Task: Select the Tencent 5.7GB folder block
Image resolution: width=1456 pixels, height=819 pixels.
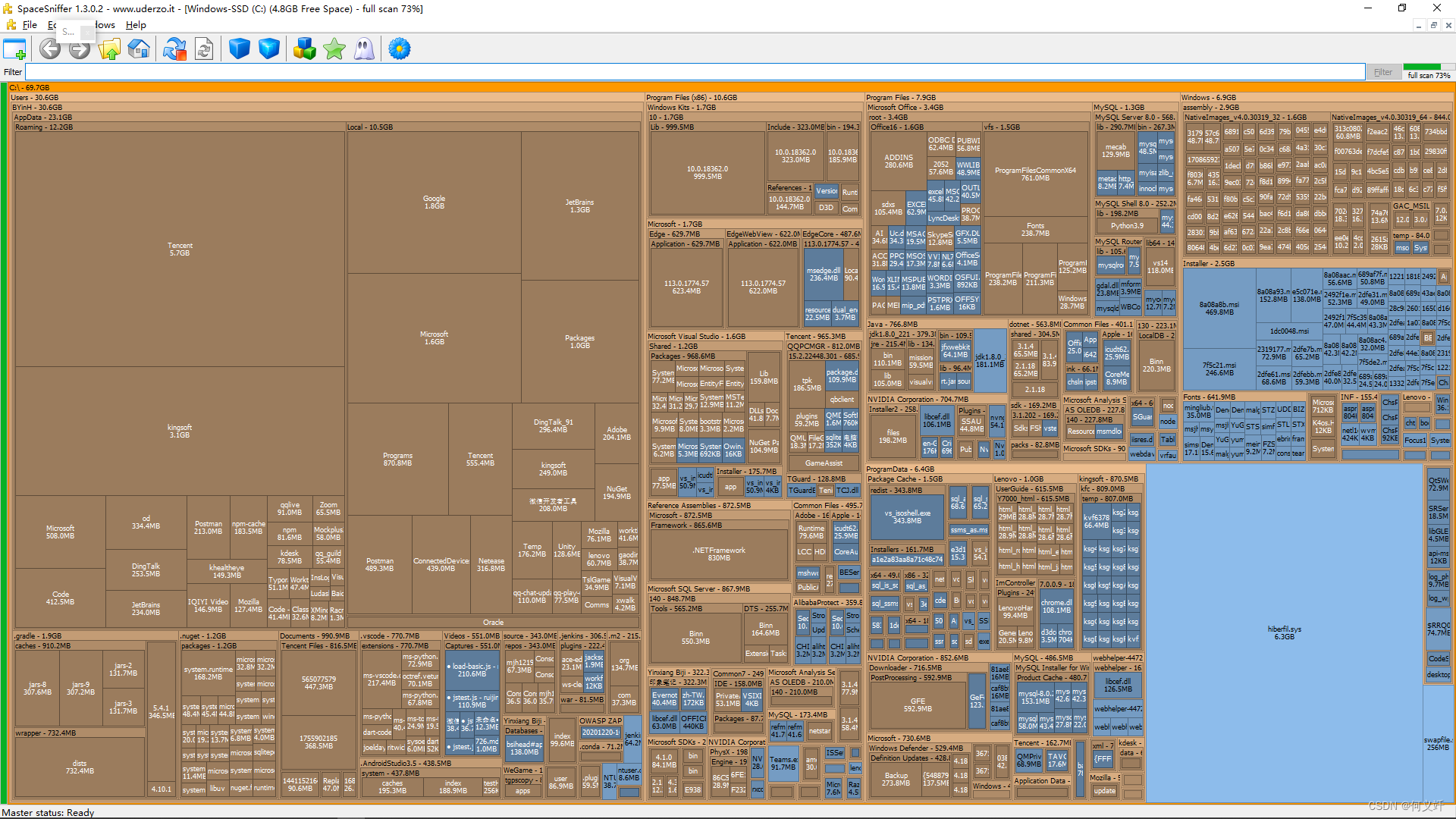Action: pyautogui.click(x=180, y=249)
